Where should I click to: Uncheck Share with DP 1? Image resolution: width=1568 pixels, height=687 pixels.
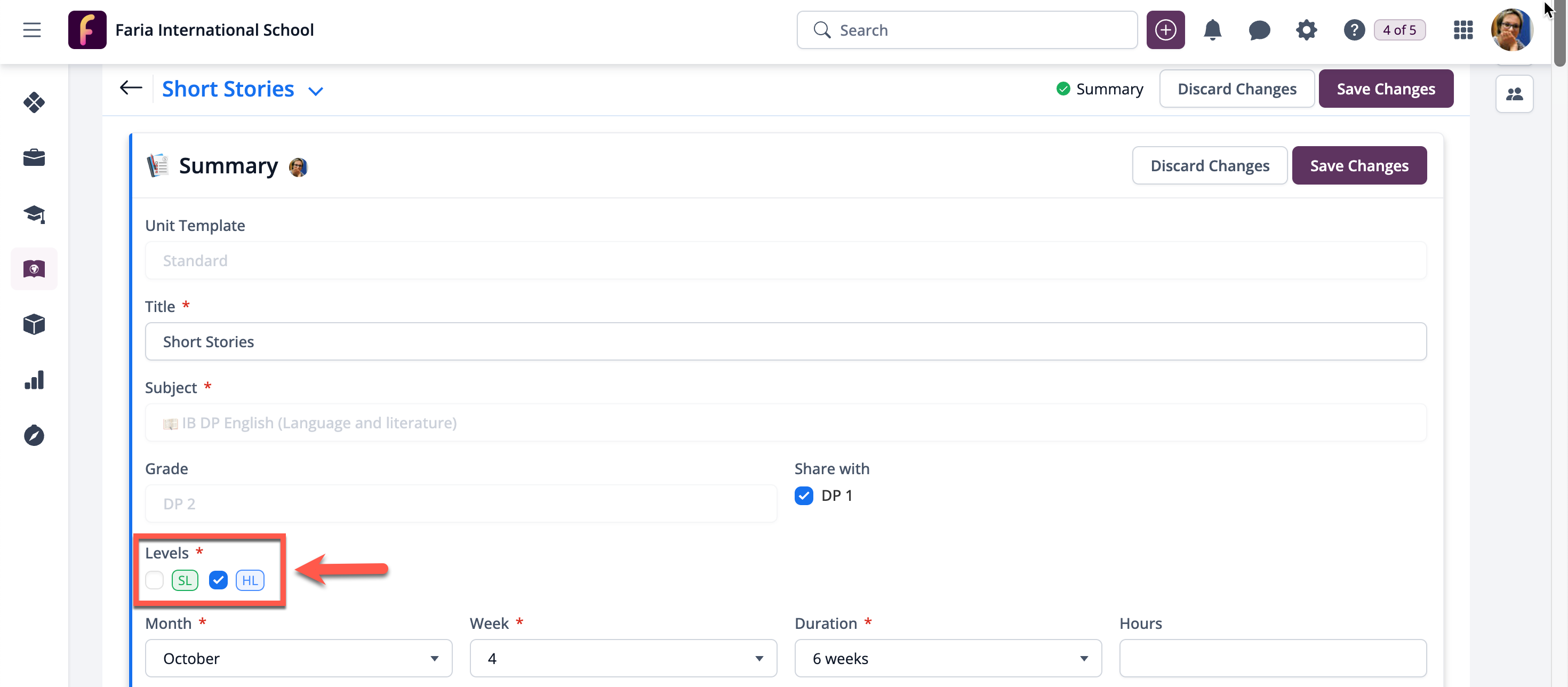804,496
